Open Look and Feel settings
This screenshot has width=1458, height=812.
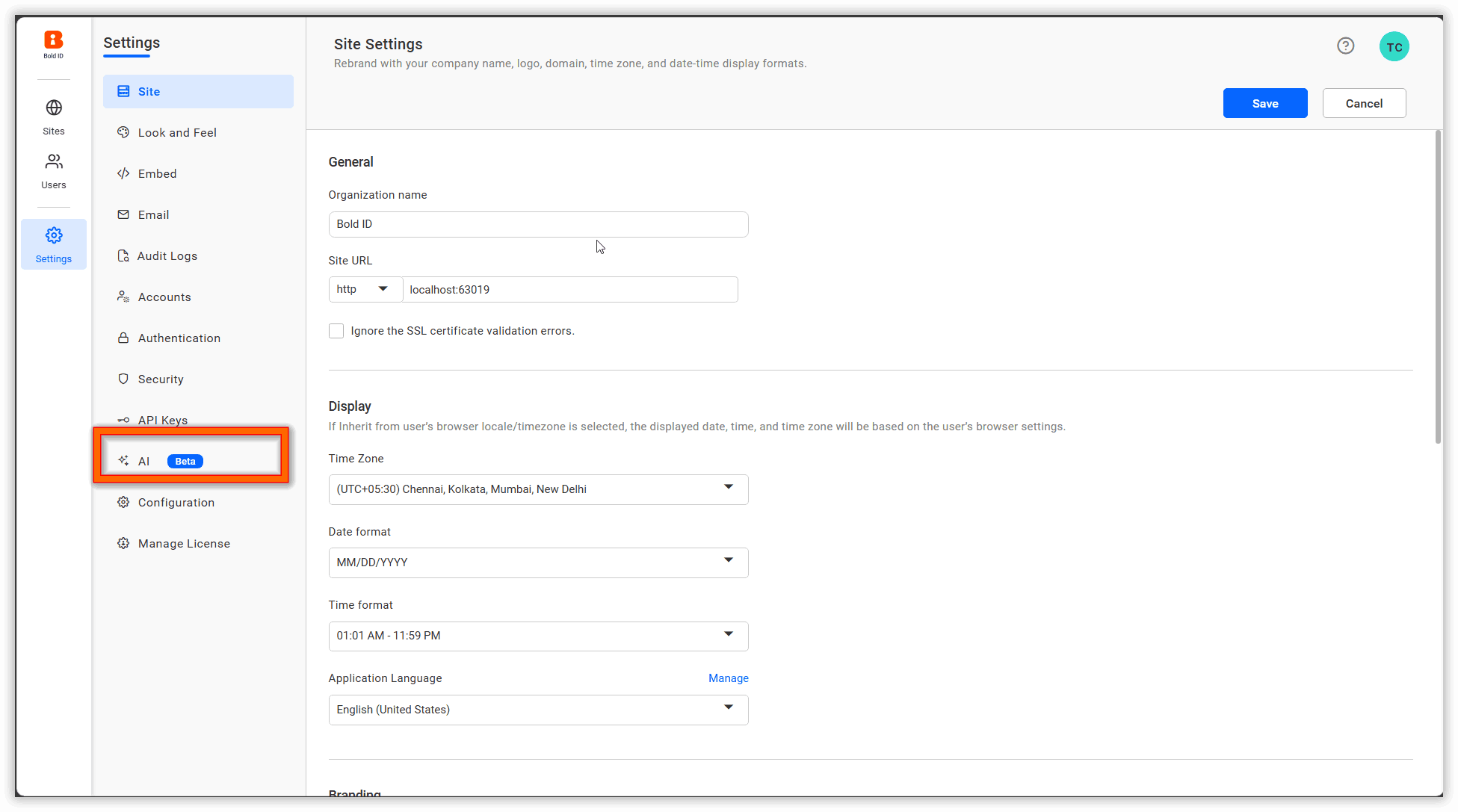point(198,132)
